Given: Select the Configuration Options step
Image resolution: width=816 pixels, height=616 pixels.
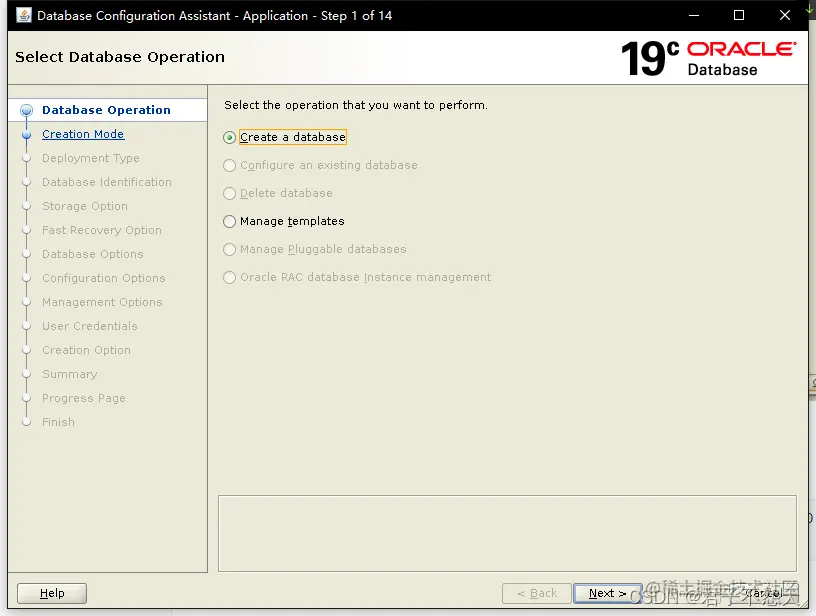Looking at the screenshot, I should click(x=104, y=278).
